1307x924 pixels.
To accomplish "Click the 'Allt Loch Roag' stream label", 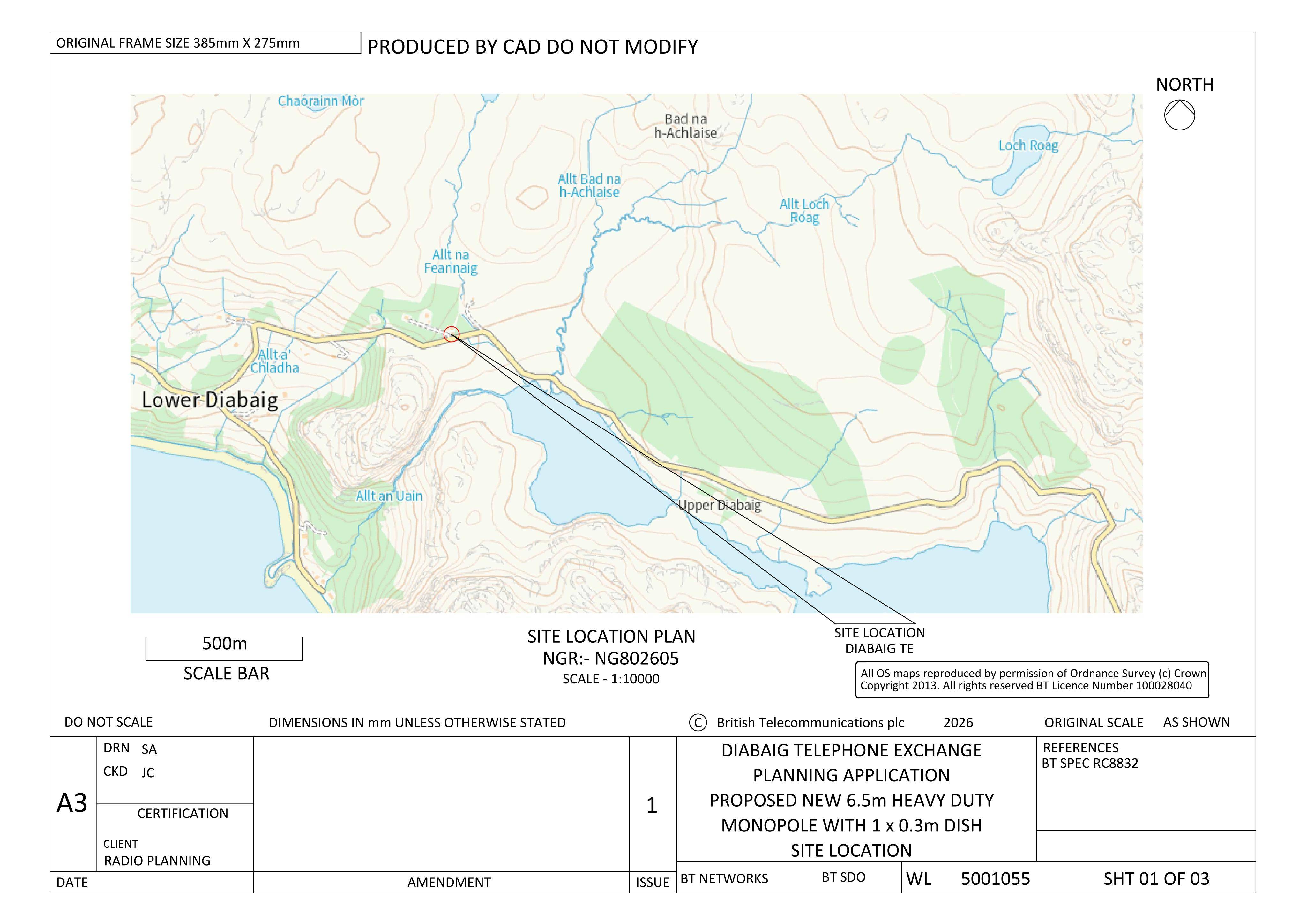I will tap(804, 211).
